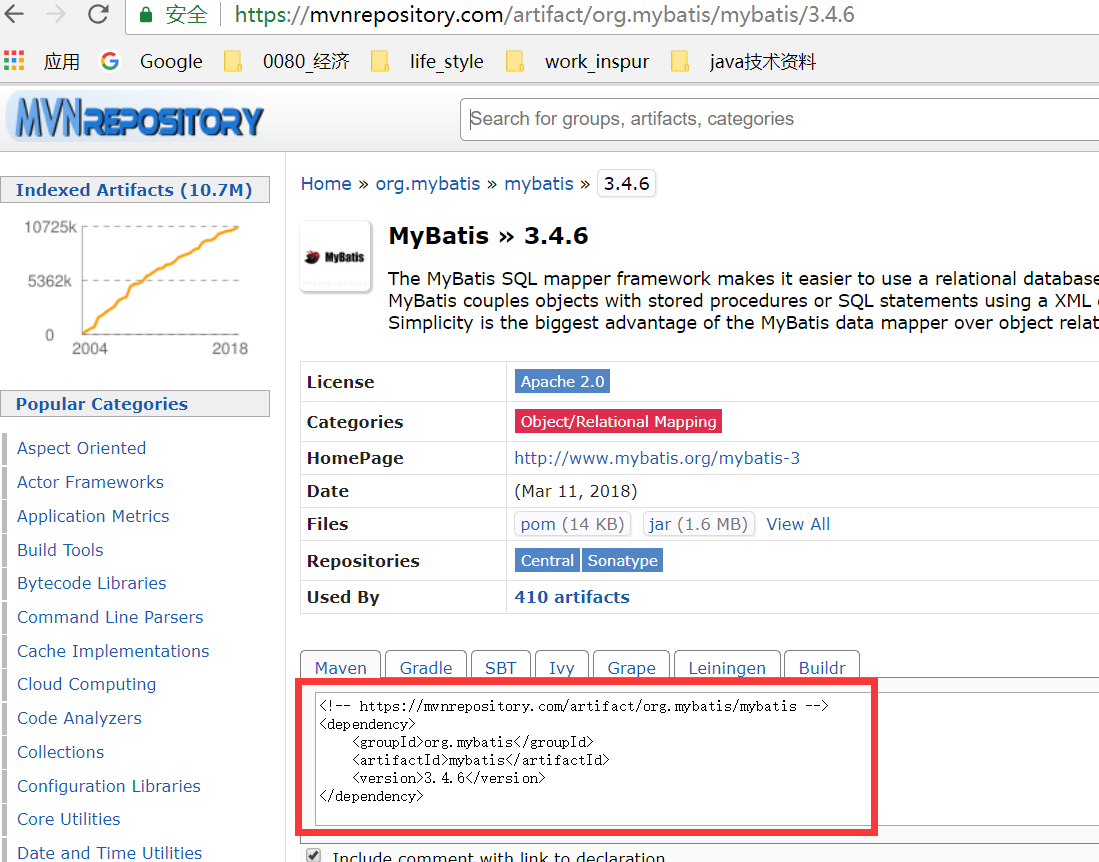Click the Central repository tag

click(547, 561)
